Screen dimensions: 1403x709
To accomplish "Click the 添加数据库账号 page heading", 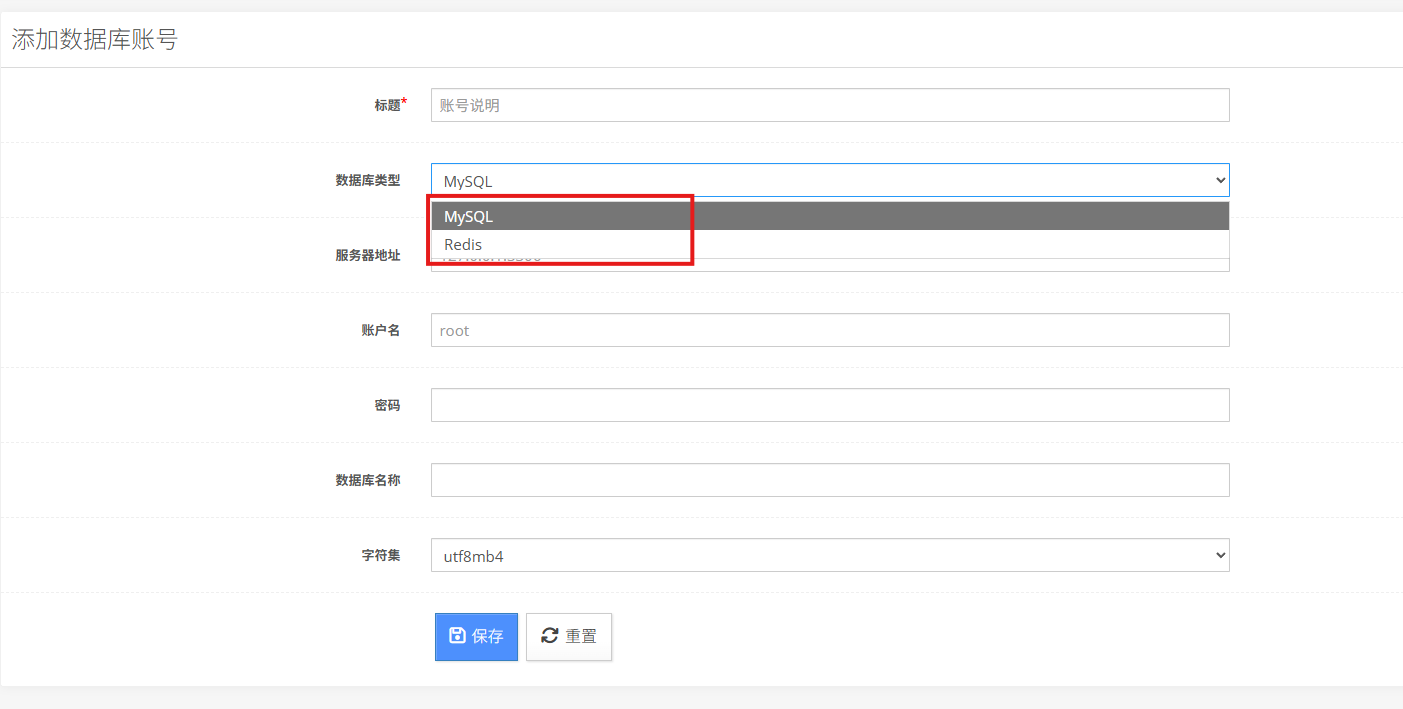I will tap(95, 40).
